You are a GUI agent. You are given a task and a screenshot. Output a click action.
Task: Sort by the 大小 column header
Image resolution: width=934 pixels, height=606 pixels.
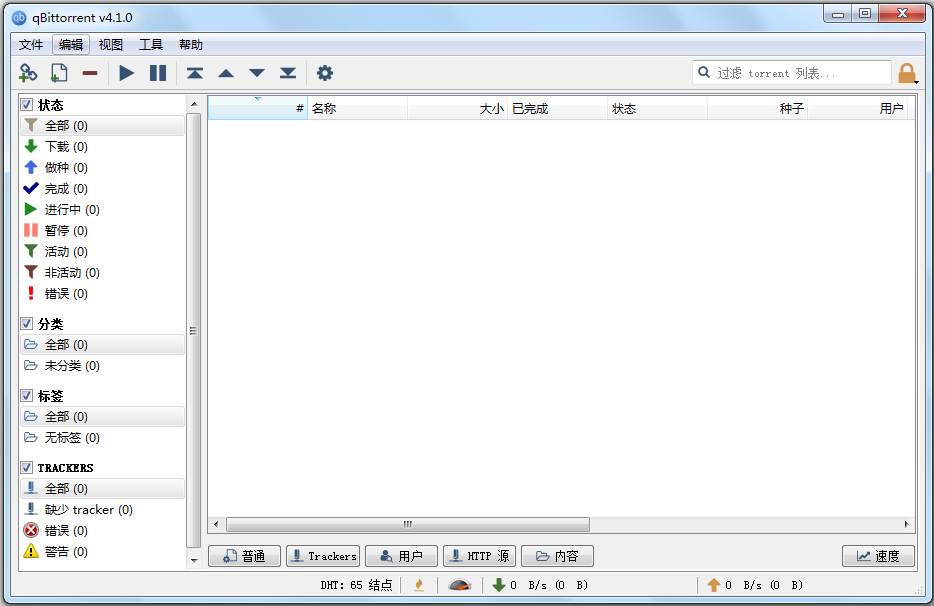pyautogui.click(x=457, y=108)
